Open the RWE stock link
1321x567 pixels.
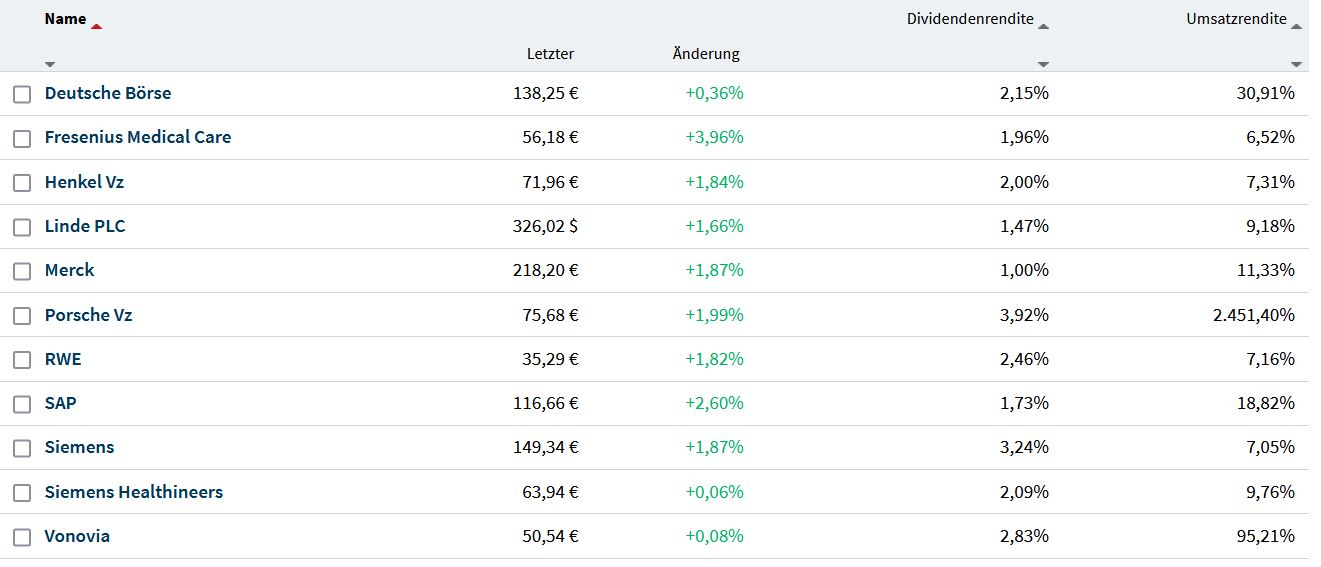(63, 359)
